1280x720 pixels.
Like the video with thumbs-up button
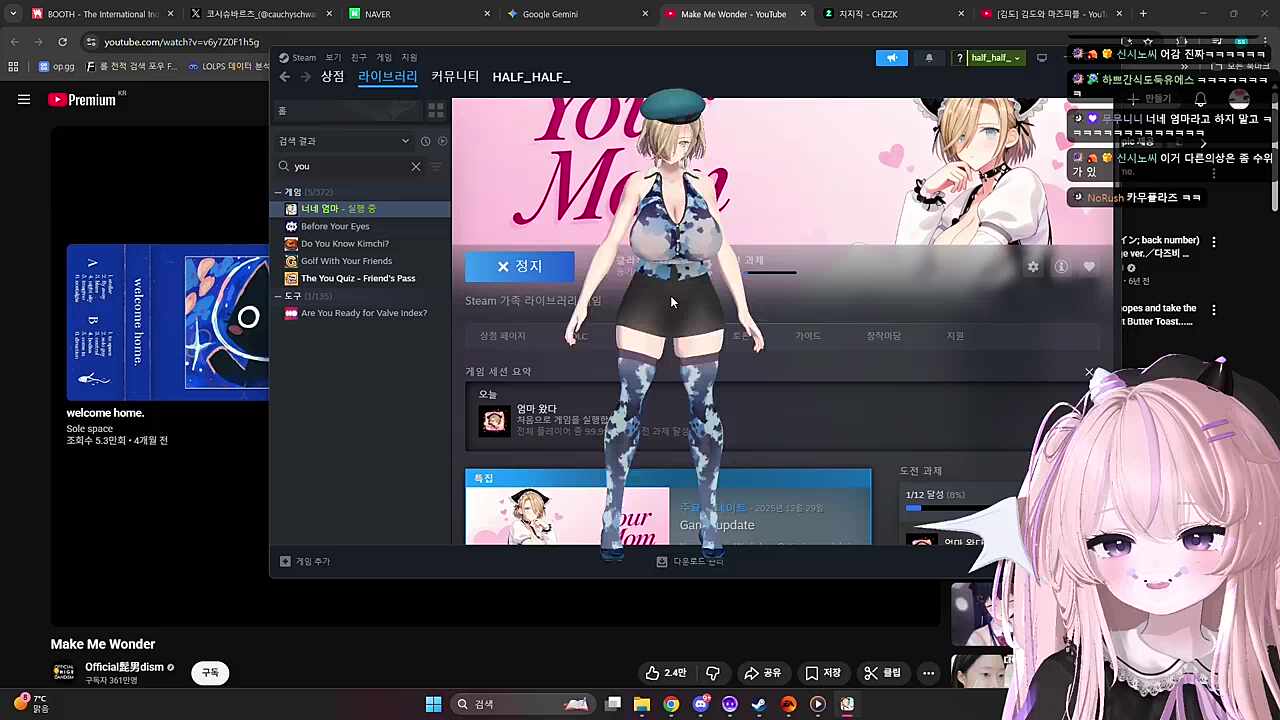click(665, 673)
